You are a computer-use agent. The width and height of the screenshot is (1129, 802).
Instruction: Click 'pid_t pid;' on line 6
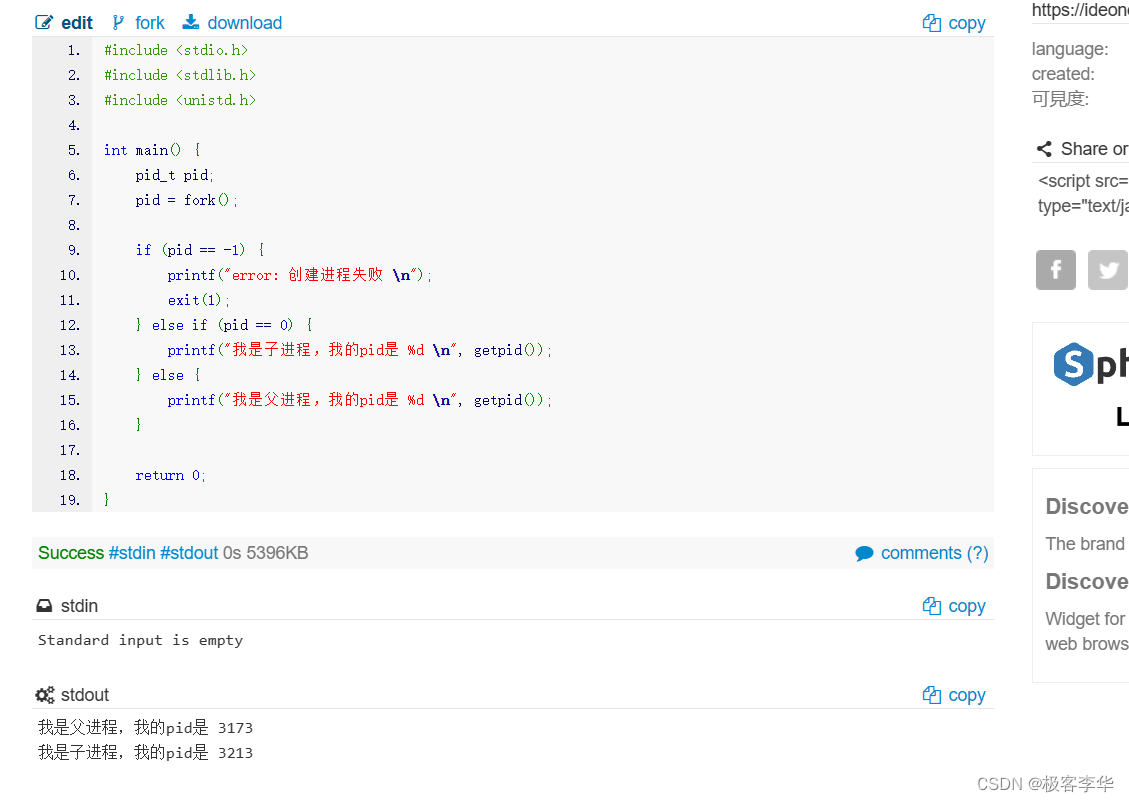point(174,176)
